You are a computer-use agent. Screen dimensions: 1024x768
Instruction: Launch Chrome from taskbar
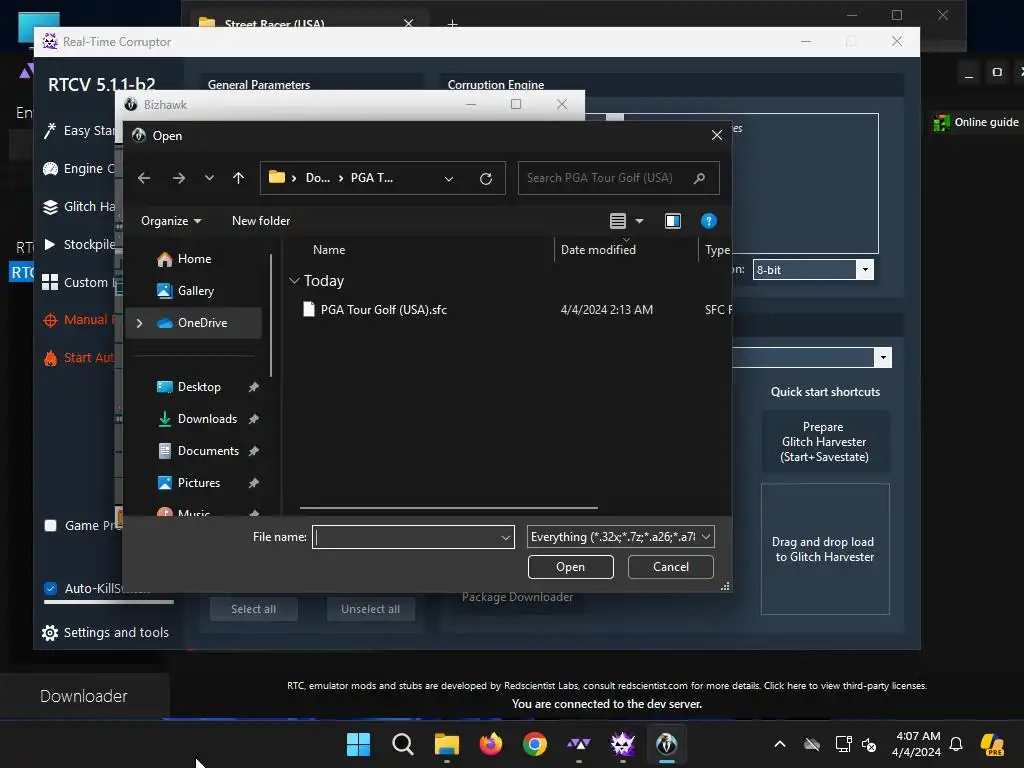(x=535, y=744)
